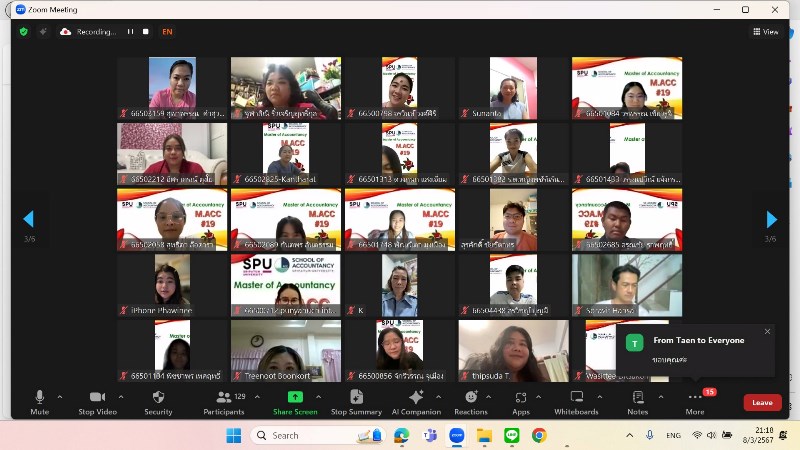Show hidden system tray icons
The width and height of the screenshot is (800, 450).
pos(630,435)
